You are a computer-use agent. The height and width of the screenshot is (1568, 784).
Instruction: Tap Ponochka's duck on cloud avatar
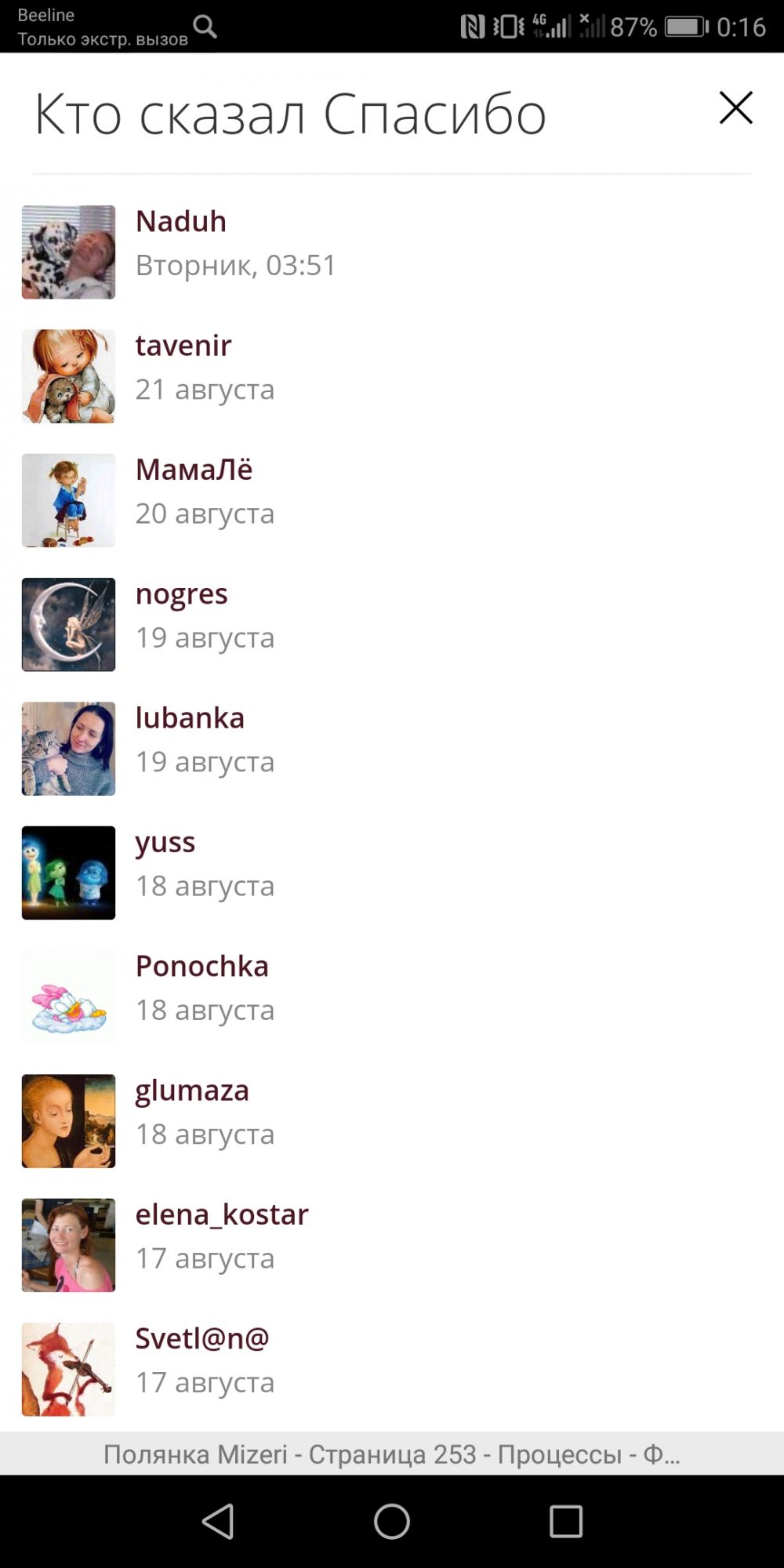[68, 996]
